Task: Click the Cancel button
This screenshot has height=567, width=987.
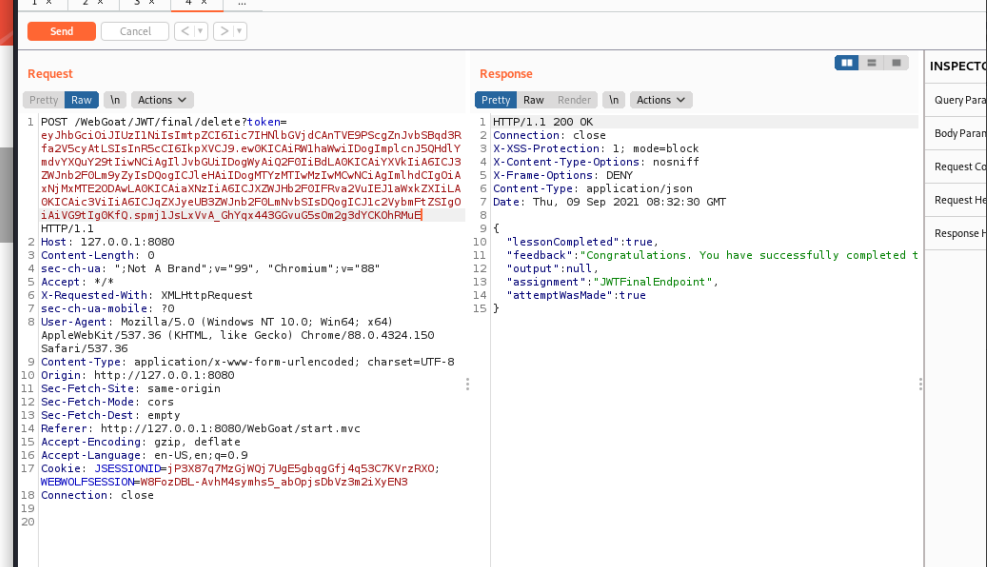Action: coord(135,31)
